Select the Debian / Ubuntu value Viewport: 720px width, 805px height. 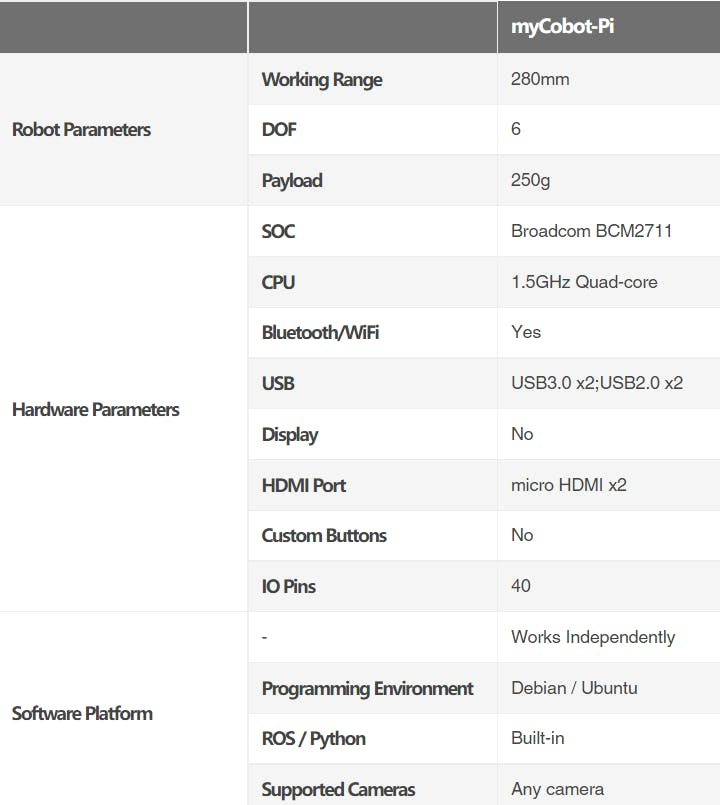tap(573, 688)
